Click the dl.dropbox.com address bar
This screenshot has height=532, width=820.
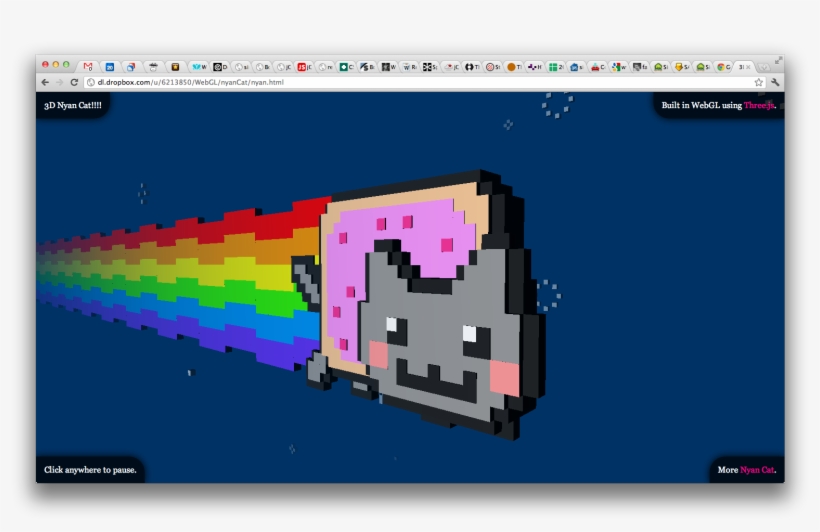point(424,82)
